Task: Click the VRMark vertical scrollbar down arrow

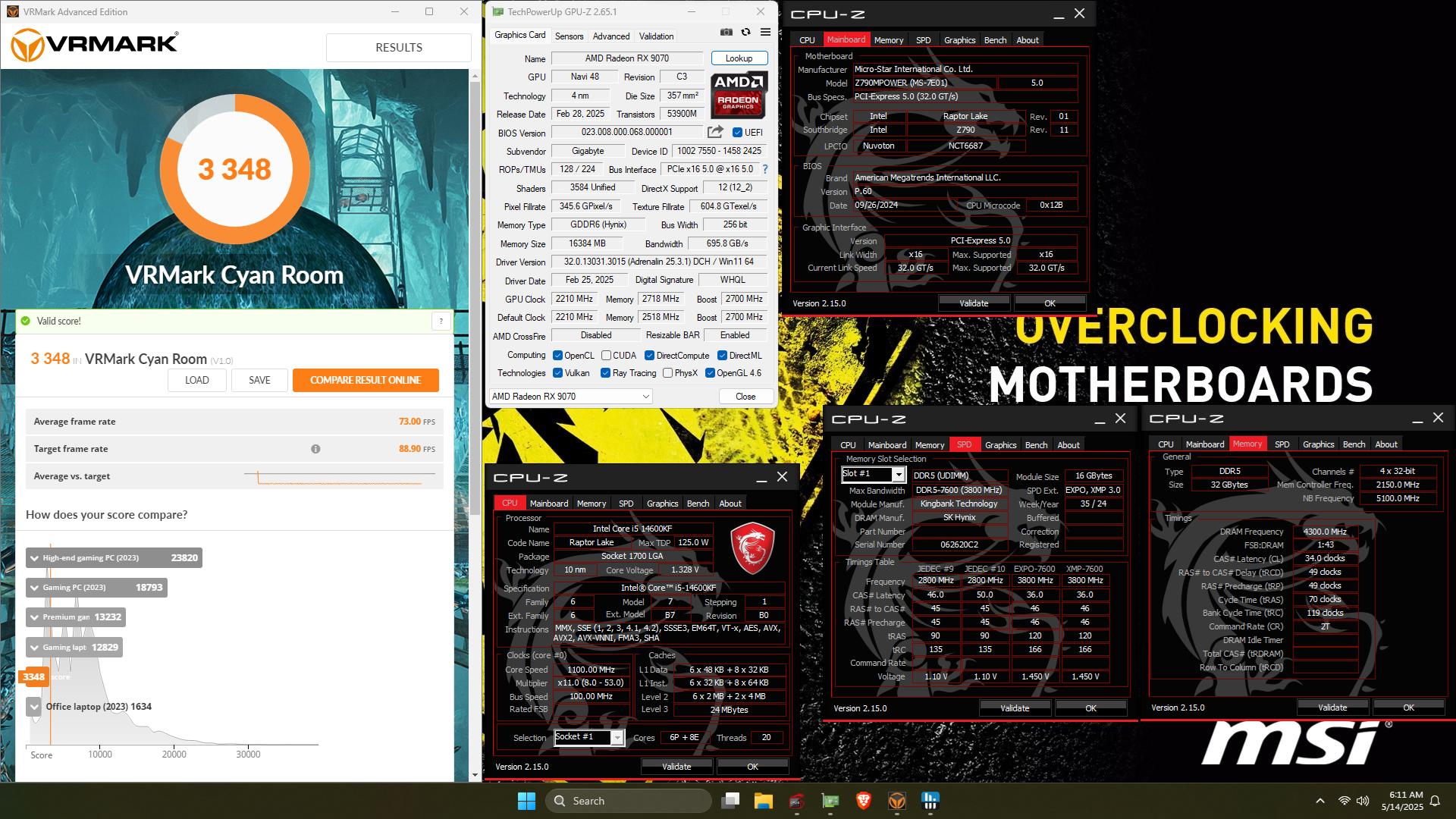Action: pos(475,775)
